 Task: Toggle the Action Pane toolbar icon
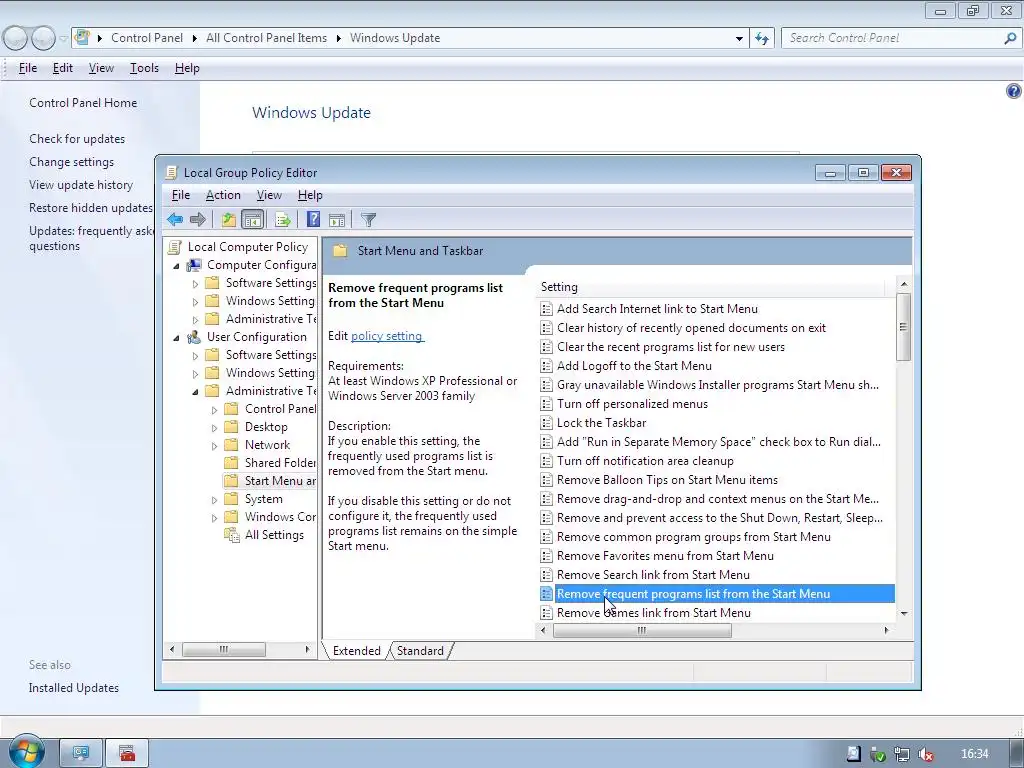tap(337, 219)
